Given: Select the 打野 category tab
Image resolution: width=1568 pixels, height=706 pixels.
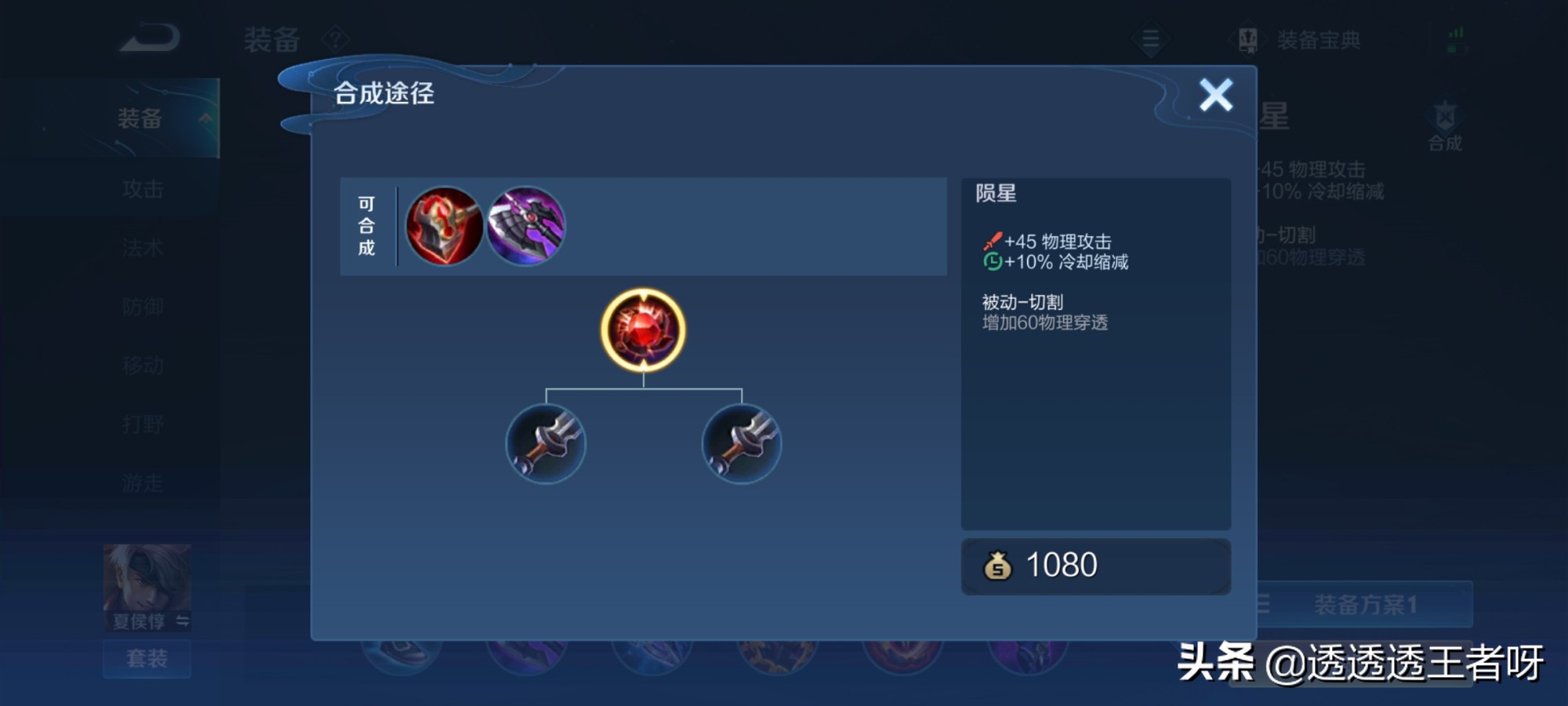Looking at the screenshot, I should pos(143,424).
